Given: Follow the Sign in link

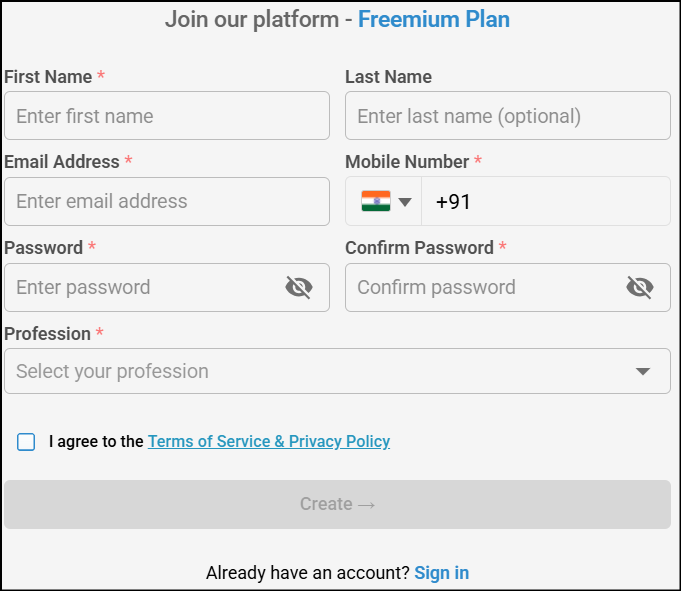Looking at the screenshot, I should [x=441, y=573].
